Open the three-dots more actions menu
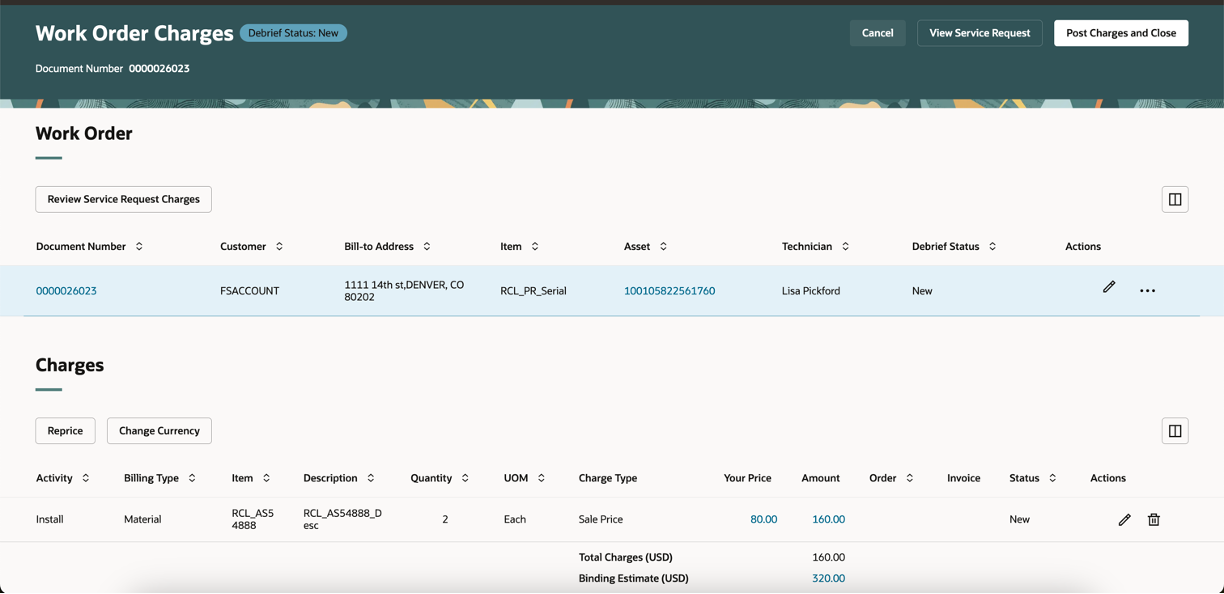Screen dimensions: 1224x594 1147,291
